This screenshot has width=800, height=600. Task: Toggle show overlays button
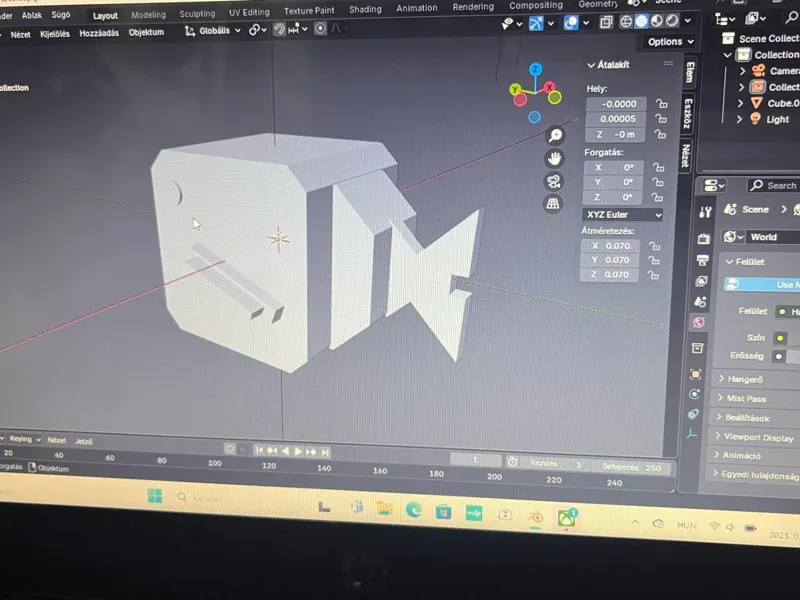click(x=571, y=22)
